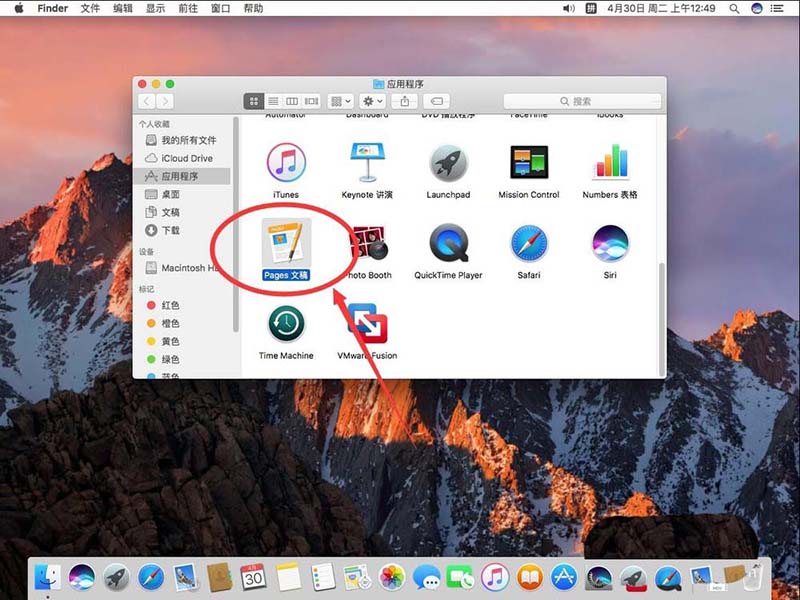
Task: Open the item arrangement dropdown
Action: coord(340,101)
